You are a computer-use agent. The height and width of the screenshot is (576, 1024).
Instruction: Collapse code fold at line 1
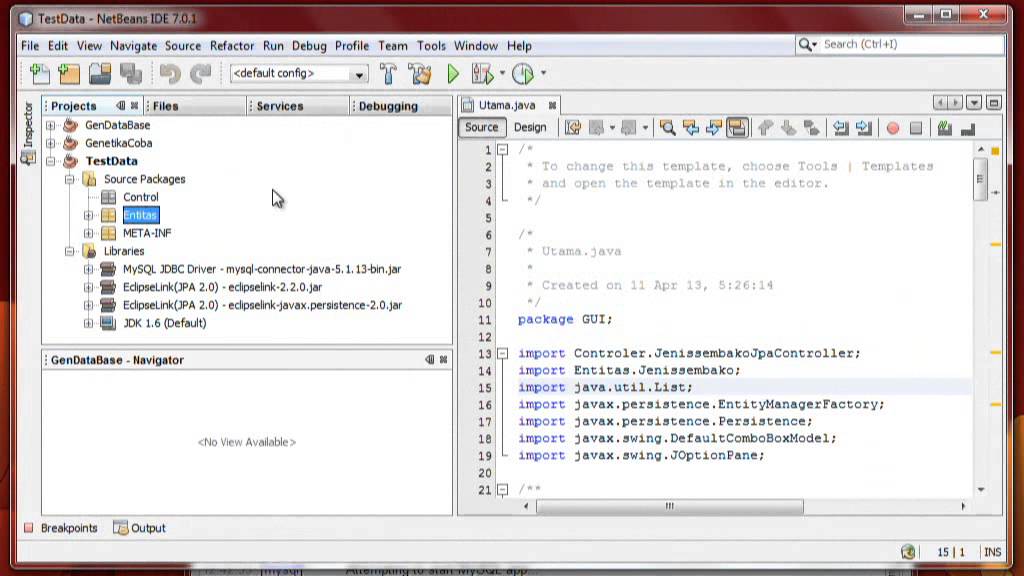502,150
